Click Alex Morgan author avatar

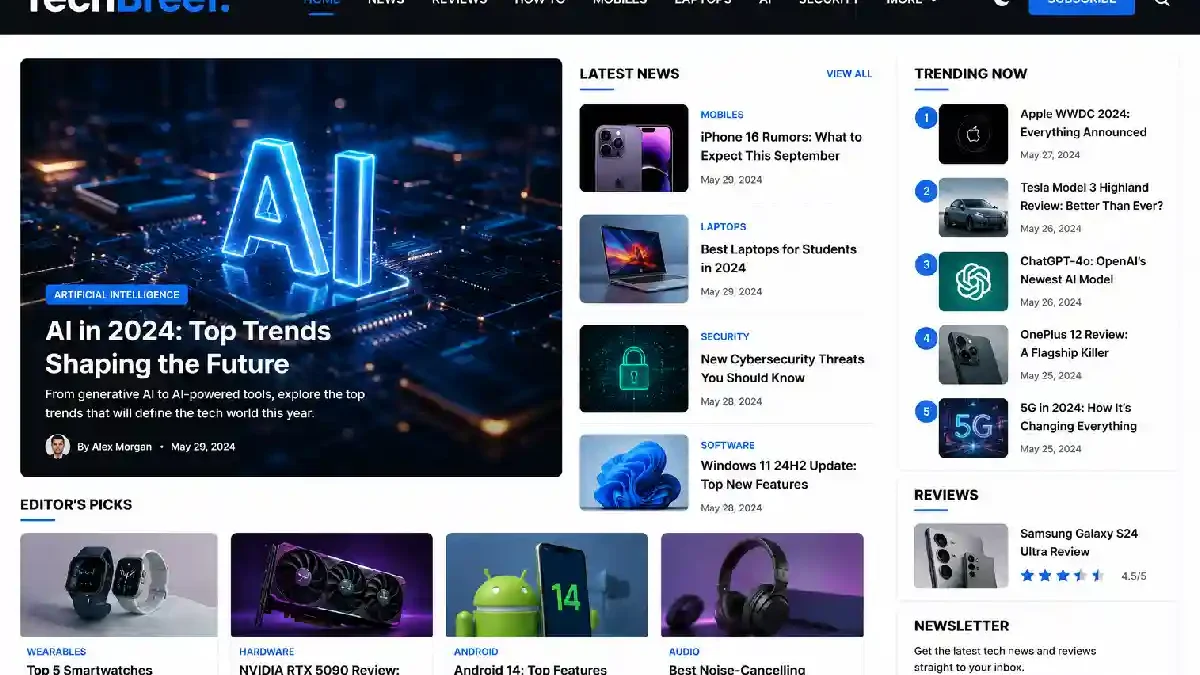tap(57, 446)
